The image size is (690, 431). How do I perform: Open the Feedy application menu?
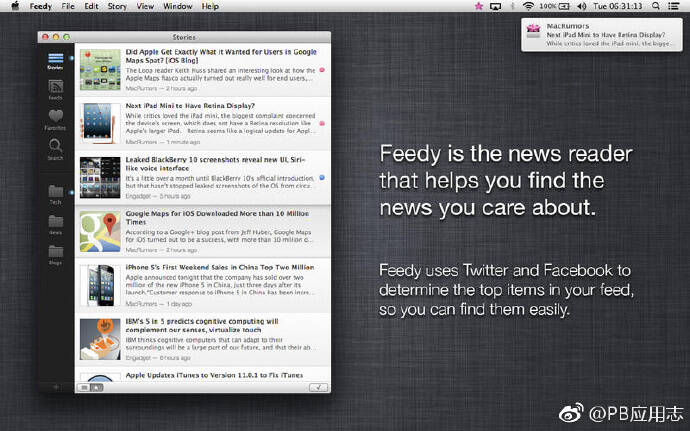40,6
